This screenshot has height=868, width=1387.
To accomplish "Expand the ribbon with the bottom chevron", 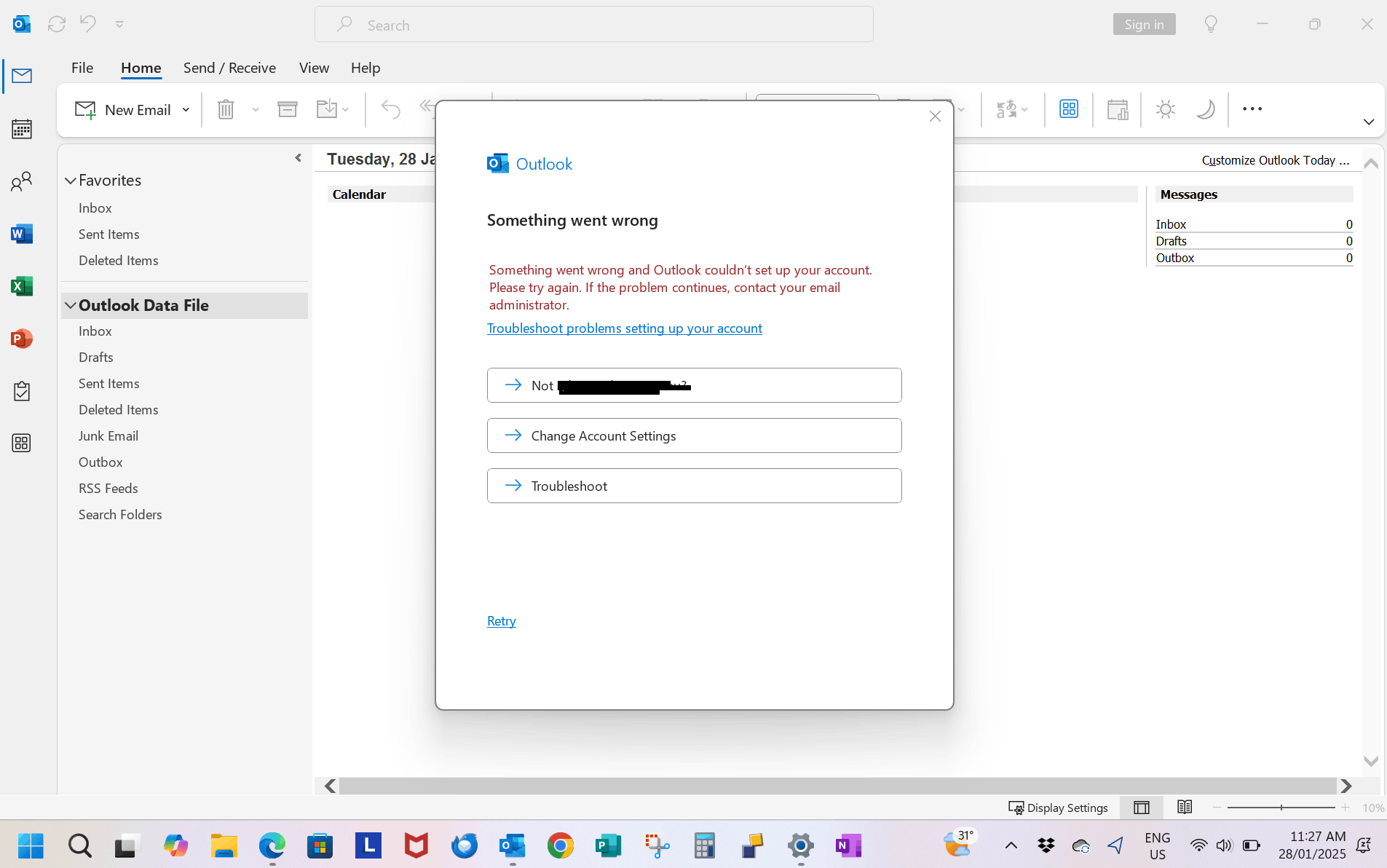I will pos(1368,122).
